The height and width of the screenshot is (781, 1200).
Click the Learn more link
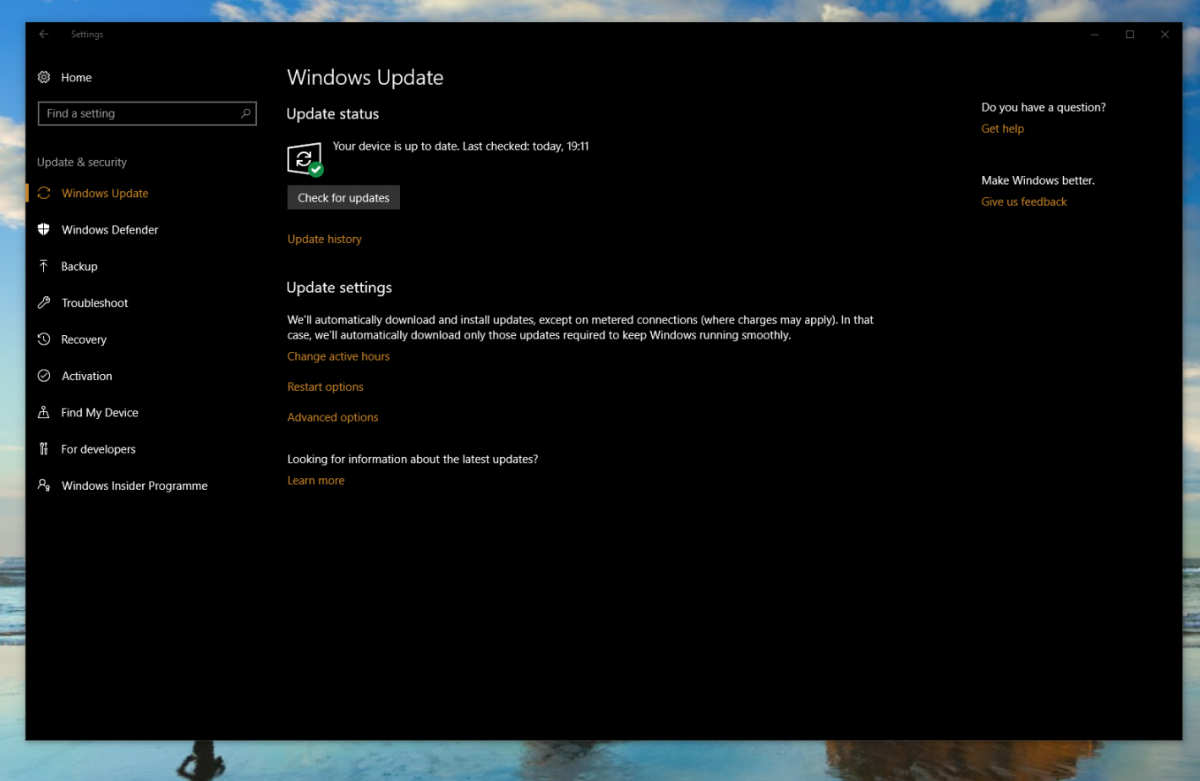315,480
